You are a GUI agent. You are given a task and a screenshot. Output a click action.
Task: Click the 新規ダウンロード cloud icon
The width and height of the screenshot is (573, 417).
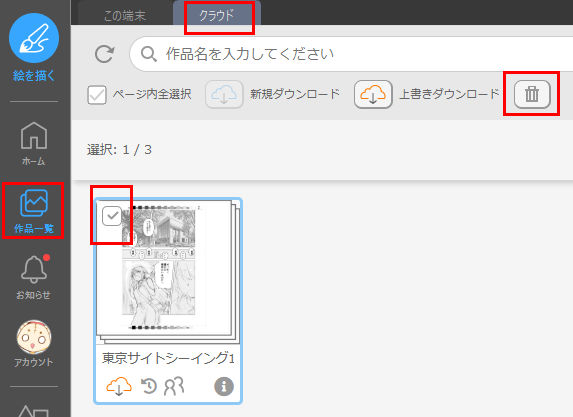[224, 94]
